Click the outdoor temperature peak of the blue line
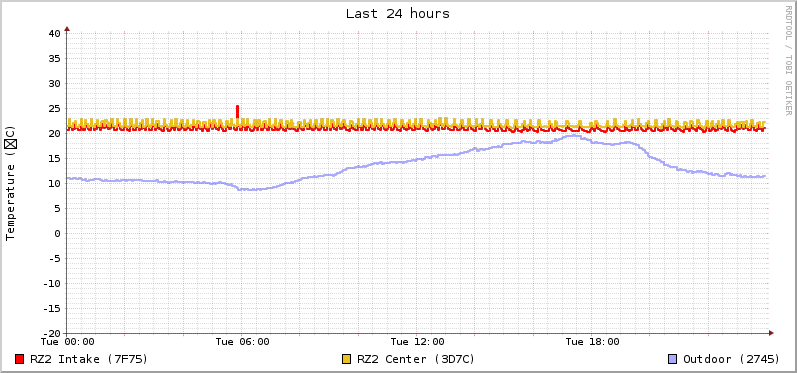 [573, 135]
